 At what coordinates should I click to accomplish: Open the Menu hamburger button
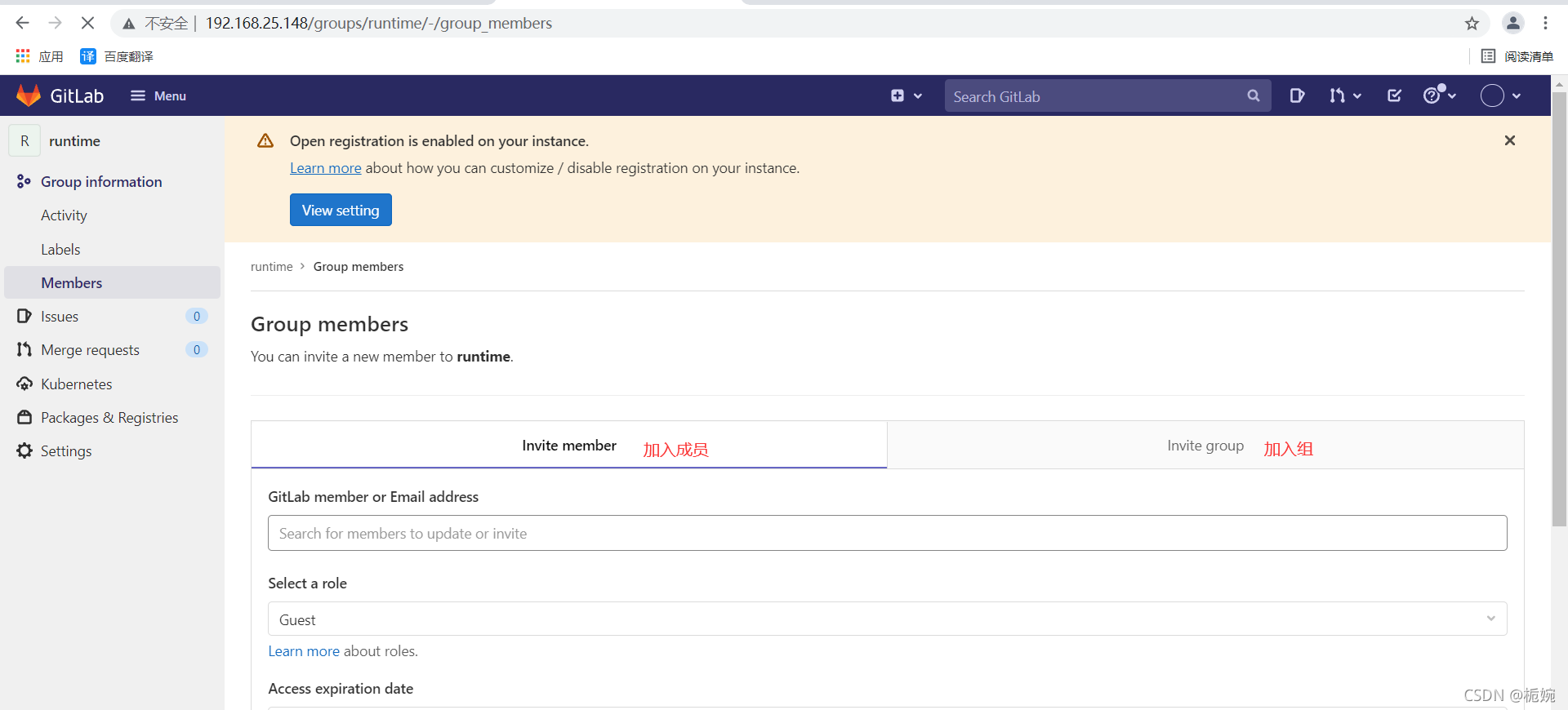point(158,95)
